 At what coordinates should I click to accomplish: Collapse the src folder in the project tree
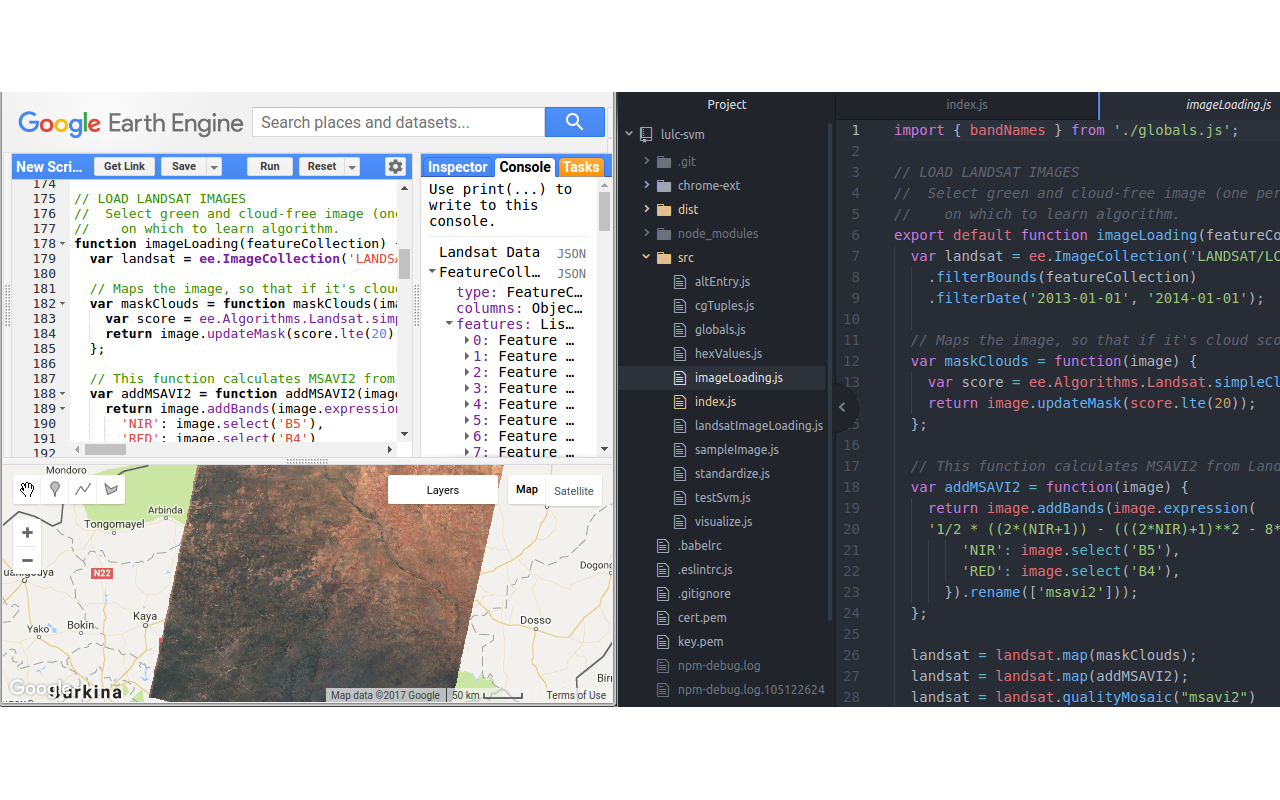(x=647, y=258)
